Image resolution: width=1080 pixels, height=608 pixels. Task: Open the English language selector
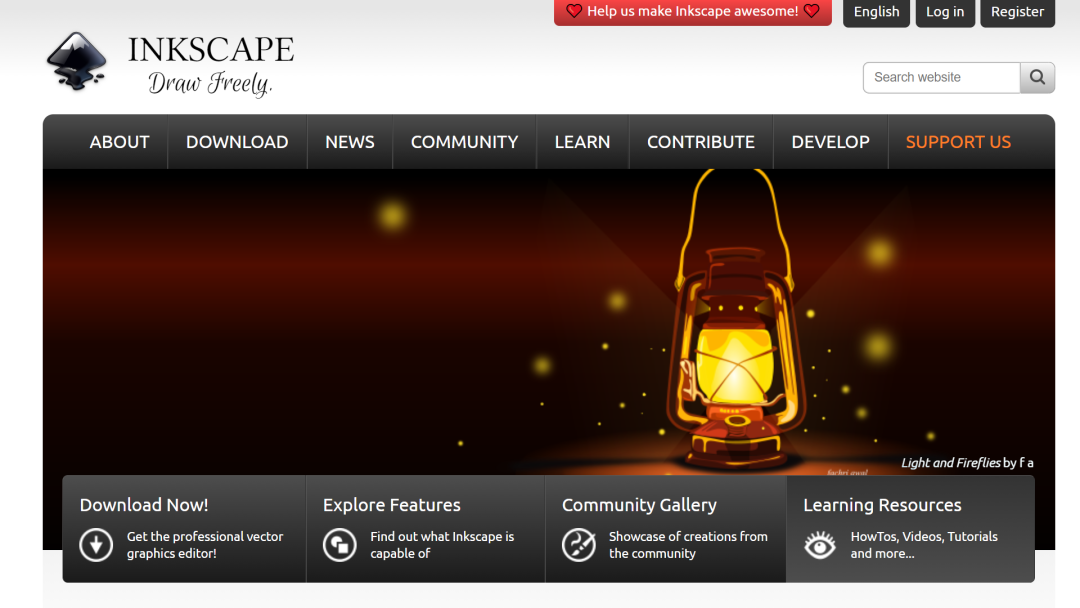pos(876,12)
